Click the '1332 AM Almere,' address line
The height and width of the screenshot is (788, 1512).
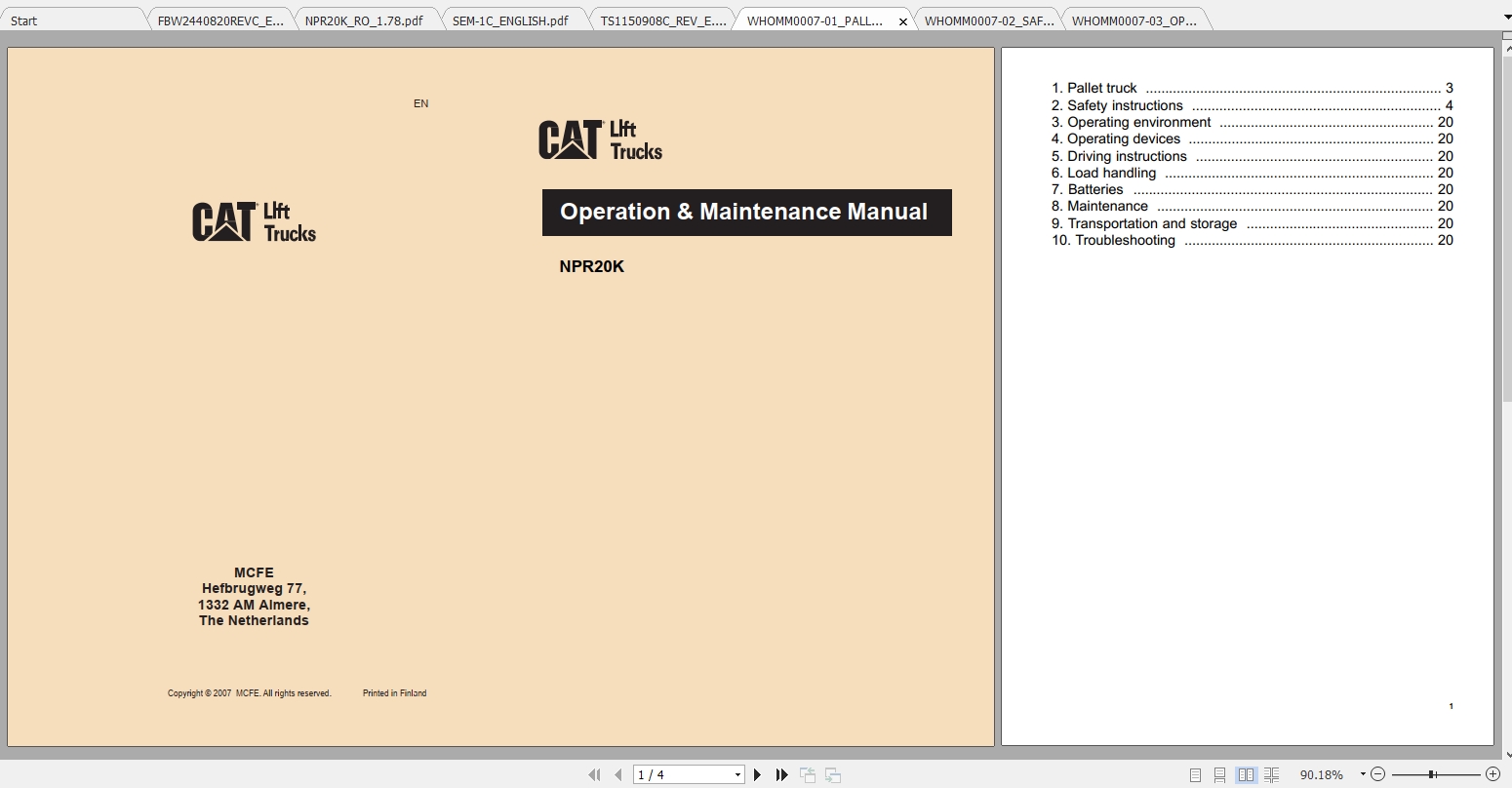pos(254,605)
